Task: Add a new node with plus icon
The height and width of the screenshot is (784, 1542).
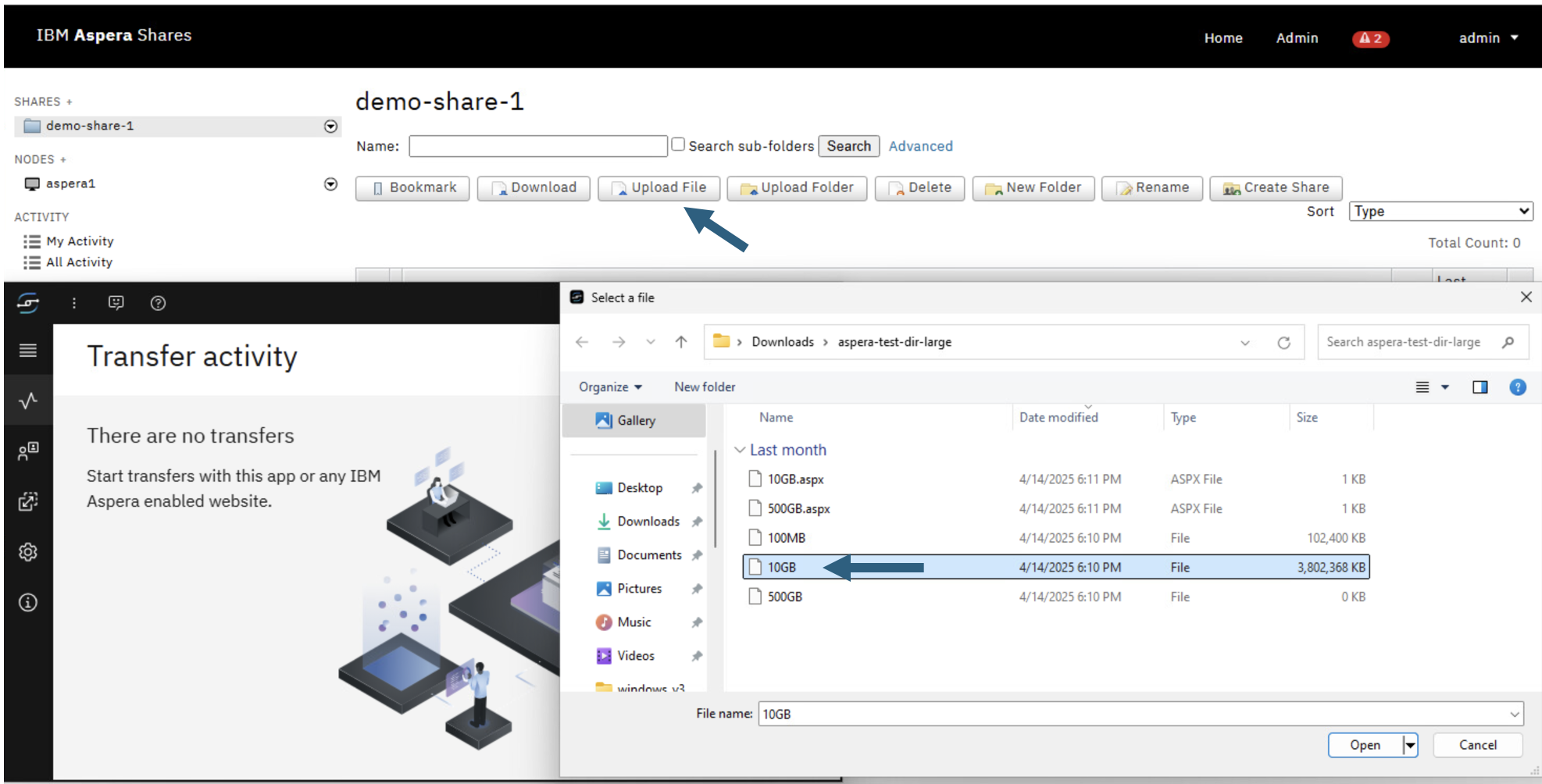Action: pyautogui.click(x=63, y=160)
